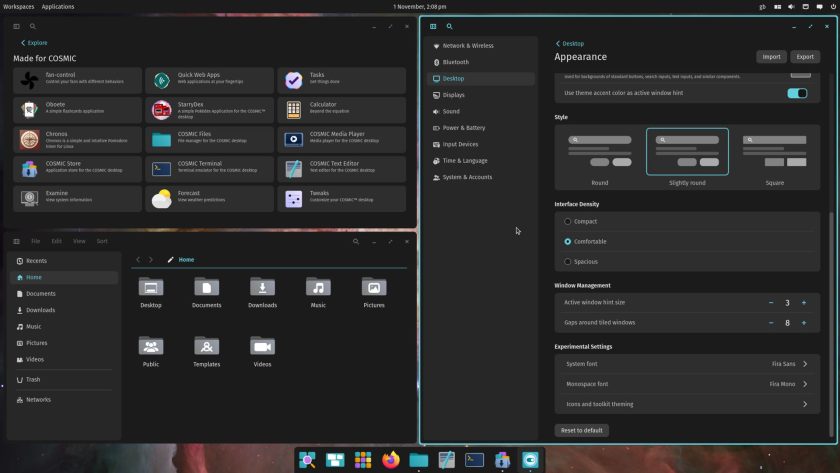Open the app library grid in dock
This screenshot has width=840, height=473.
click(363, 460)
